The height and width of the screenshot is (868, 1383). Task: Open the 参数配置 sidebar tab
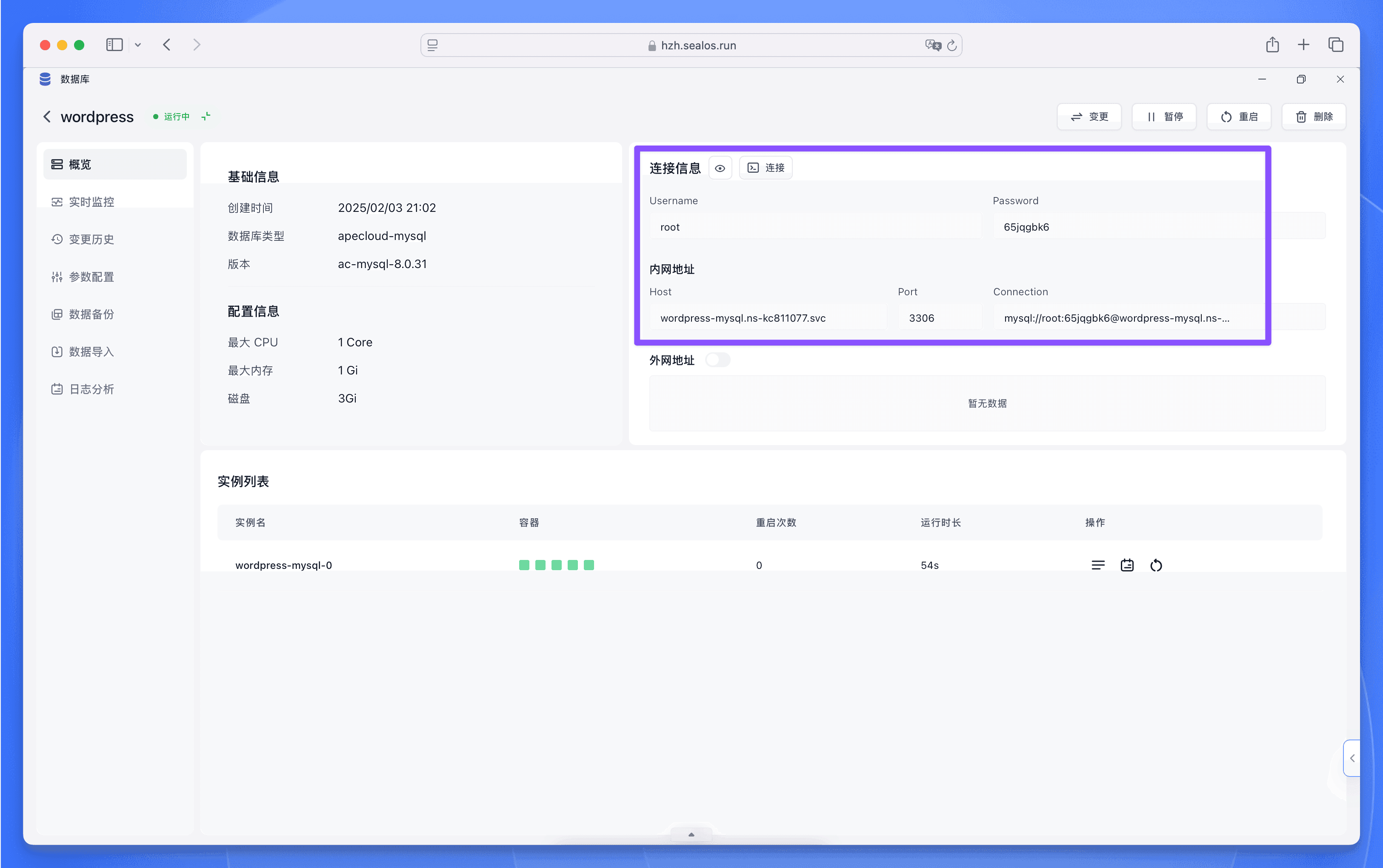pyautogui.click(x=115, y=277)
